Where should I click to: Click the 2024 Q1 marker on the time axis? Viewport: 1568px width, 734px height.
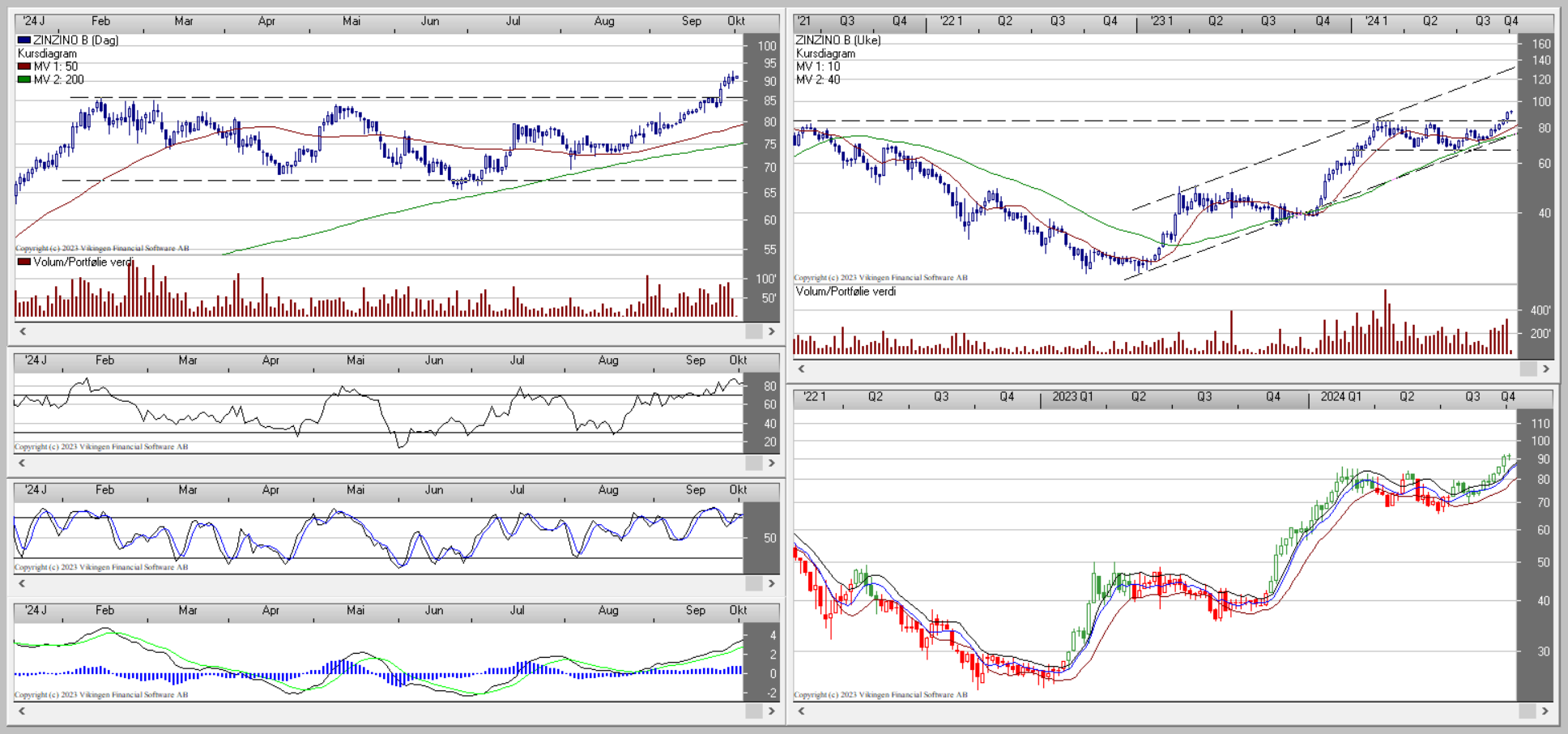click(x=1340, y=397)
